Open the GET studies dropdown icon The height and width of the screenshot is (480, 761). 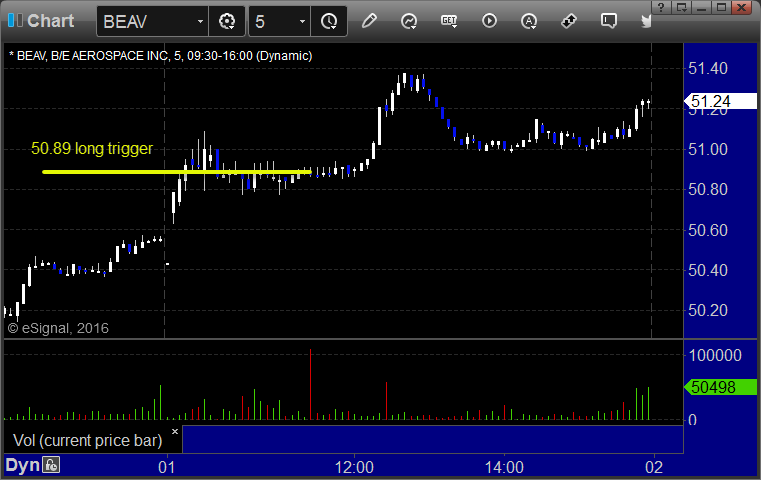pyautogui.click(x=449, y=21)
